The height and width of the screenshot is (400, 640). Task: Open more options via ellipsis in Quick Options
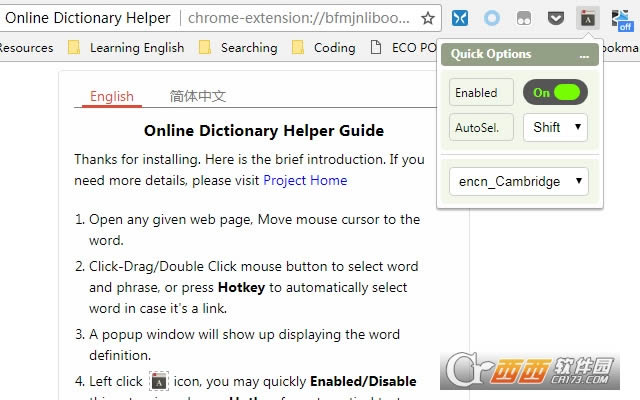point(584,55)
